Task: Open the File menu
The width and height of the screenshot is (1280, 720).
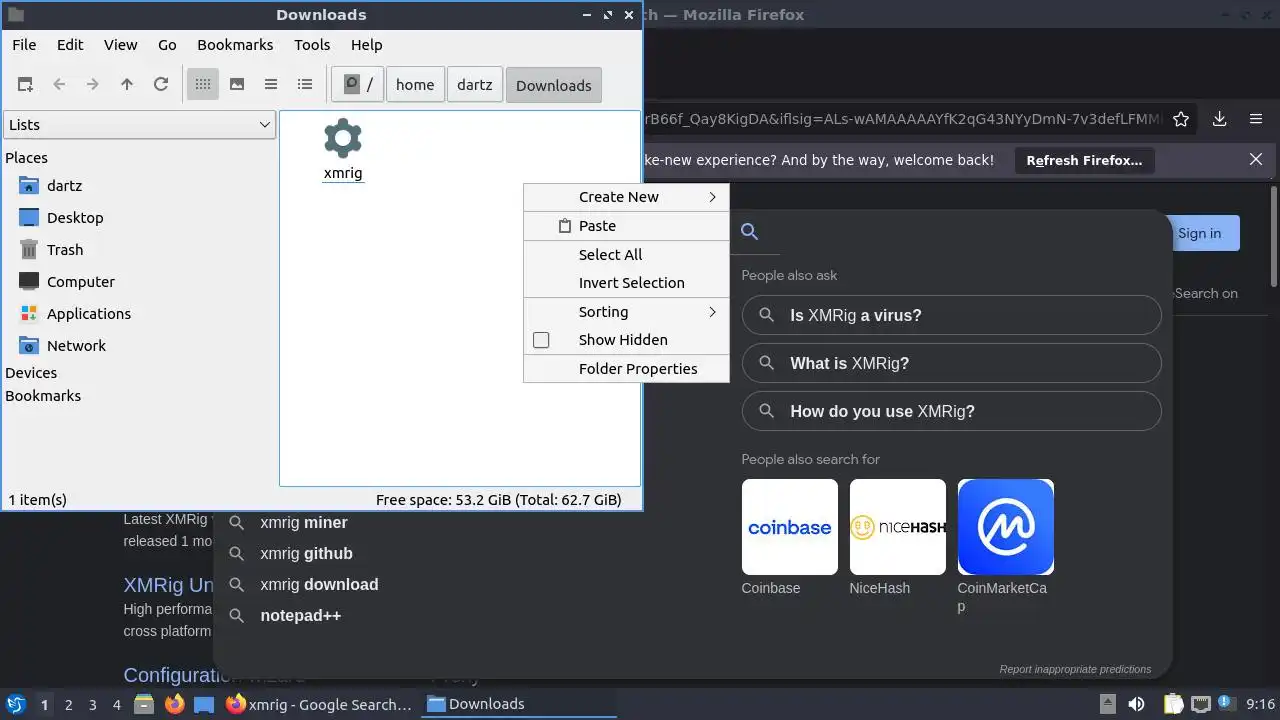Action: (24, 45)
